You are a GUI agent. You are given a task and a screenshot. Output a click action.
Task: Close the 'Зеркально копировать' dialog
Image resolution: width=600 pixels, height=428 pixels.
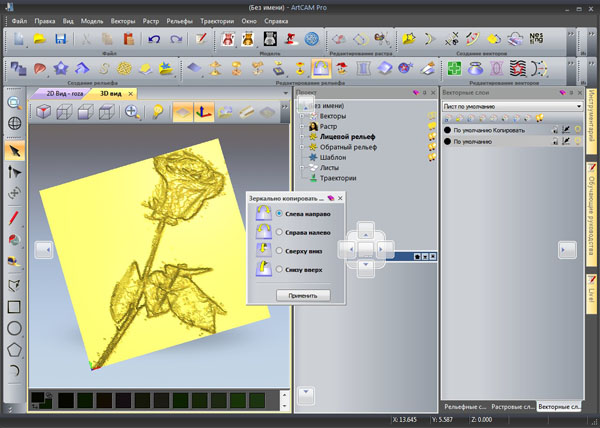pos(340,198)
